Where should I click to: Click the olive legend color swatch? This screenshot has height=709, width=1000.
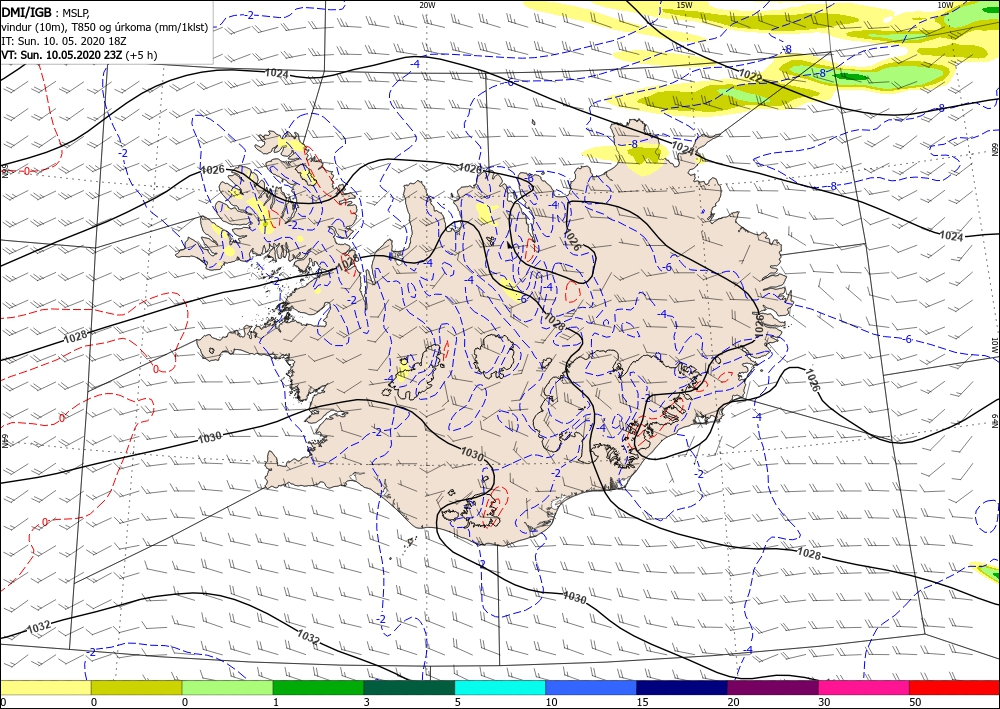point(136,687)
